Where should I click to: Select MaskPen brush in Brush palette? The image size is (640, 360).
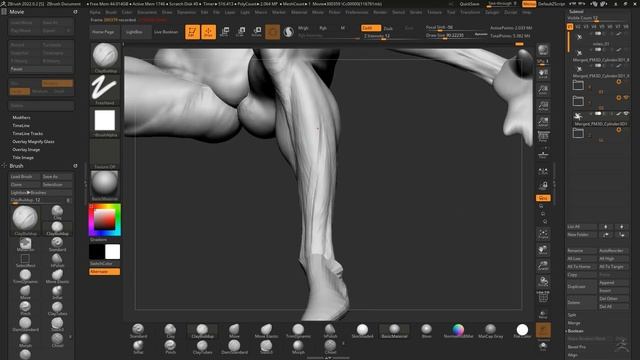[x=25, y=244]
